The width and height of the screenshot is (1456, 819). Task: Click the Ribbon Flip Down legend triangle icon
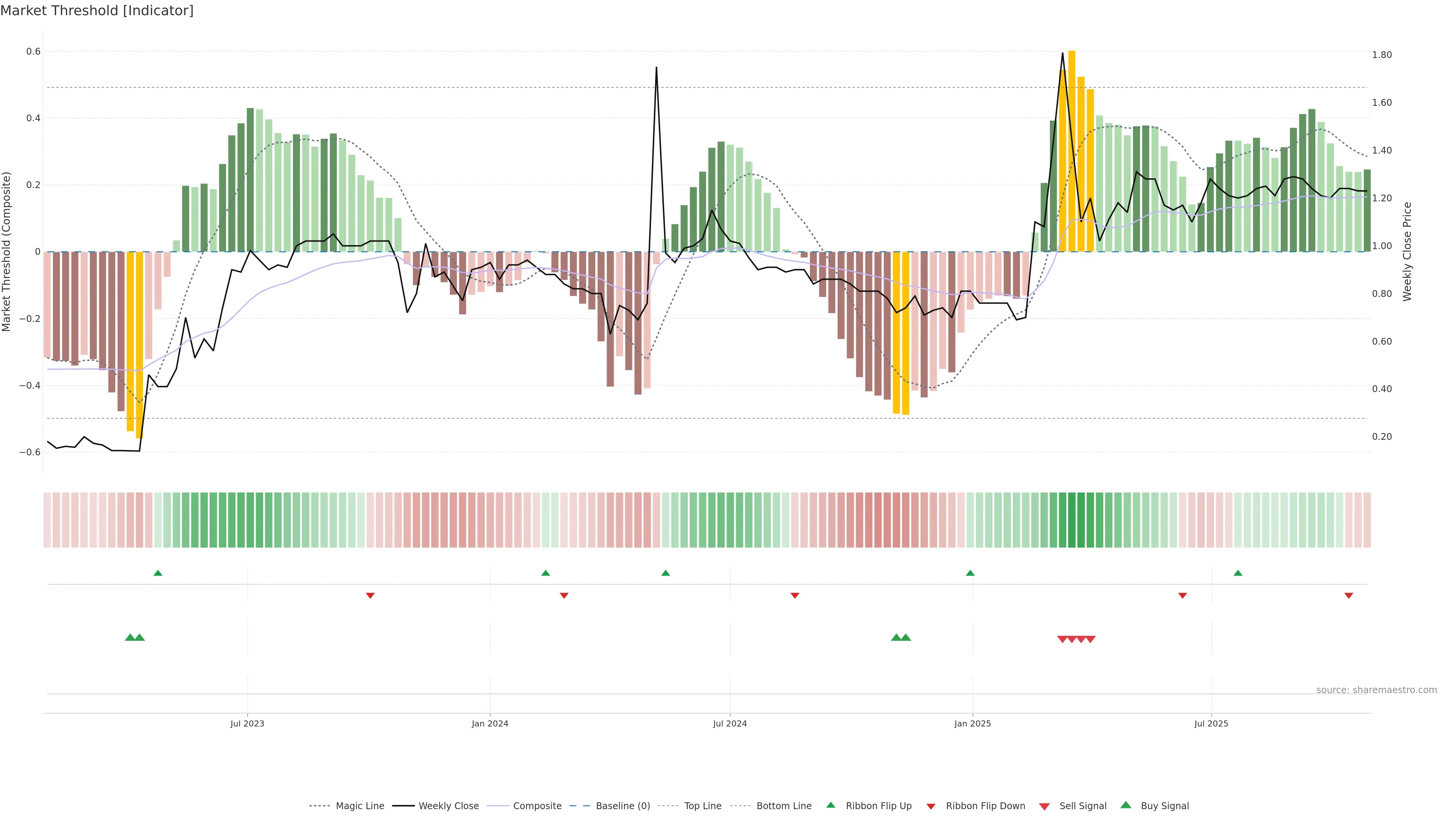pos(931,806)
